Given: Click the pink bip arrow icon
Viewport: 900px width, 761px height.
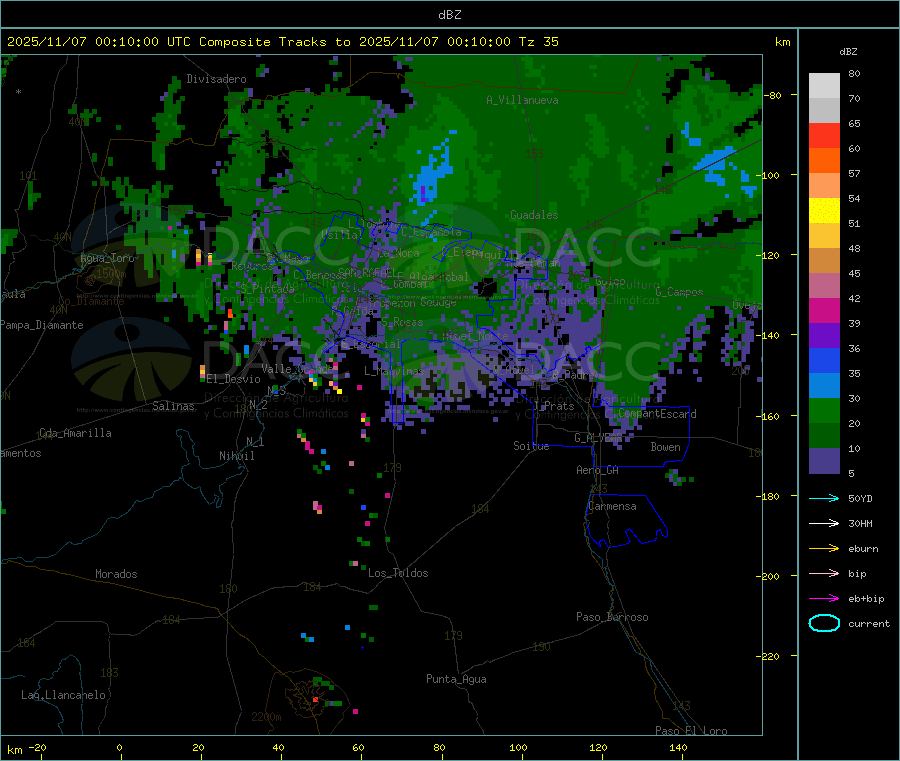Looking at the screenshot, I should coord(824,573).
